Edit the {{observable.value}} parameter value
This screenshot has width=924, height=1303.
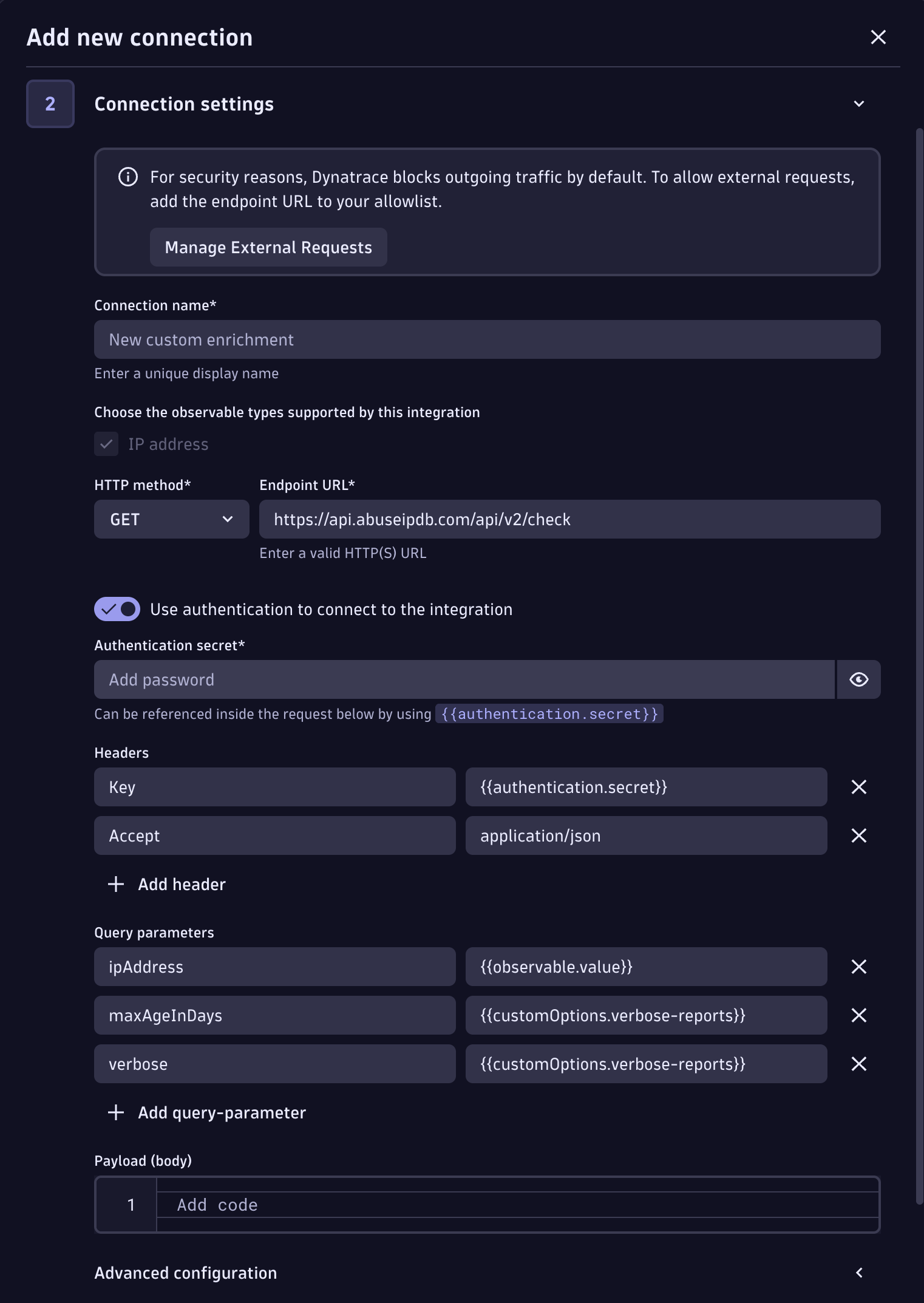(646, 967)
